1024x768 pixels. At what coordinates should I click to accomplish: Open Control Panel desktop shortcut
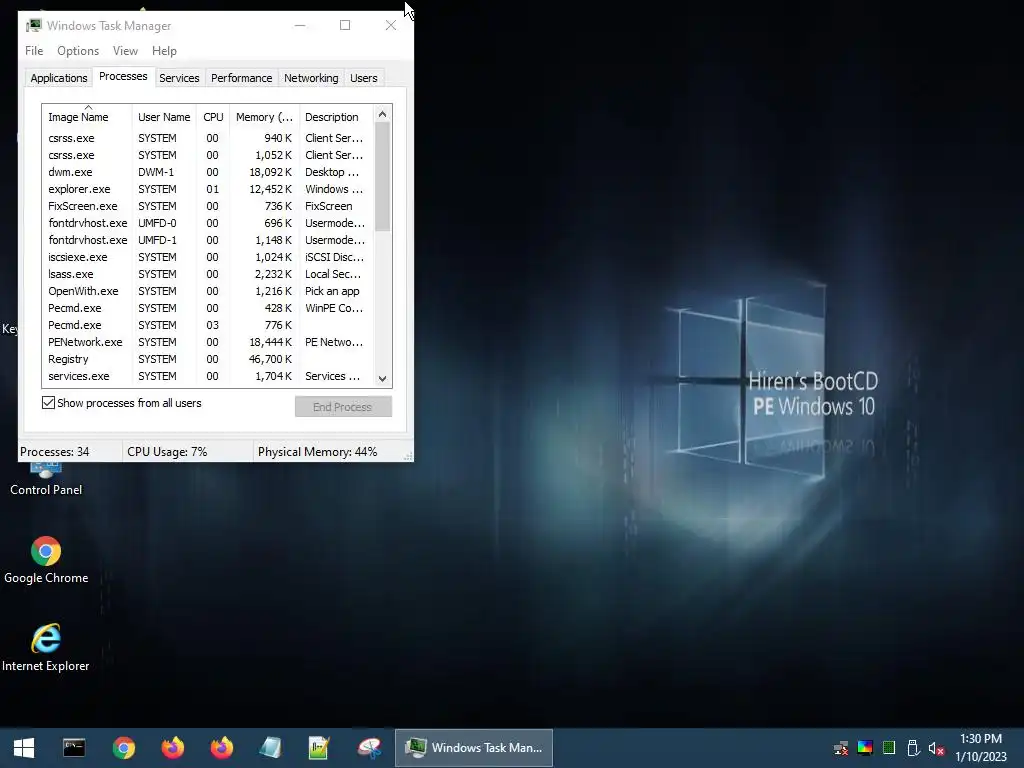(46, 480)
